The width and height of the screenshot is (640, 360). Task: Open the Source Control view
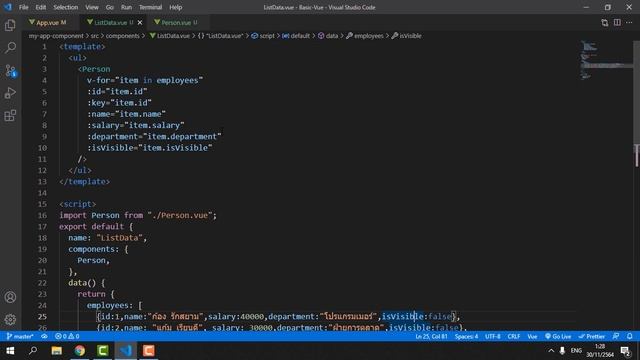(10, 71)
